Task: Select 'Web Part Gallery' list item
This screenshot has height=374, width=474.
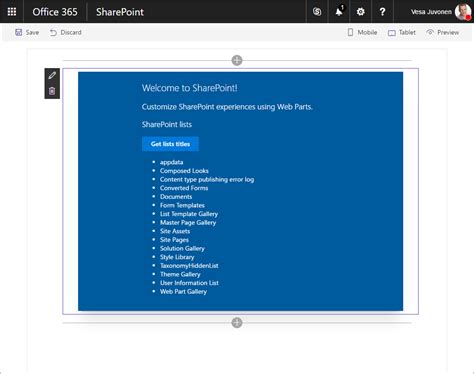Action: (x=183, y=292)
